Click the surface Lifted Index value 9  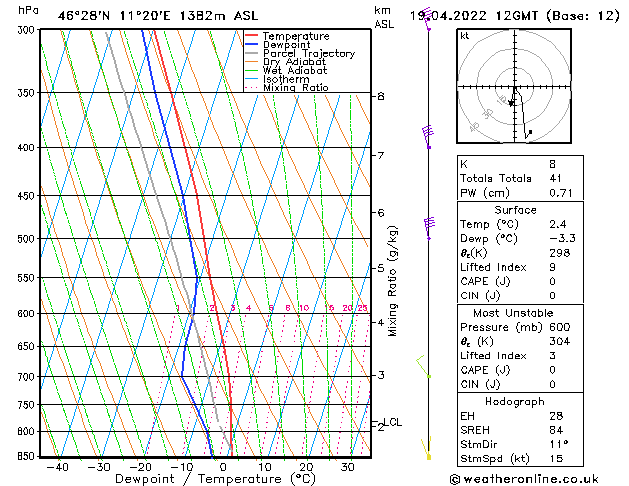click(x=553, y=267)
